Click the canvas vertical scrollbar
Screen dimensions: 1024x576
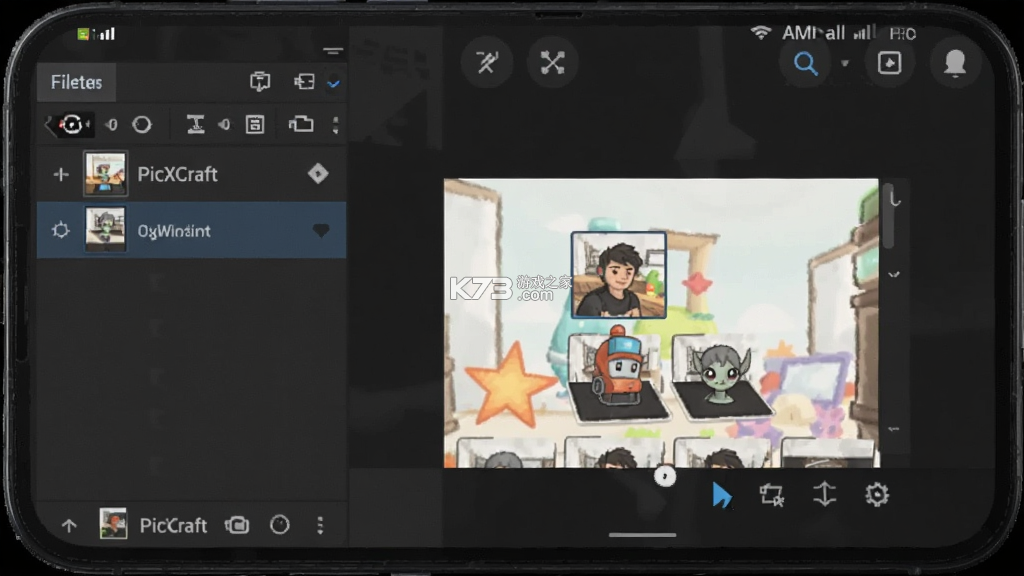tap(888, 216)
